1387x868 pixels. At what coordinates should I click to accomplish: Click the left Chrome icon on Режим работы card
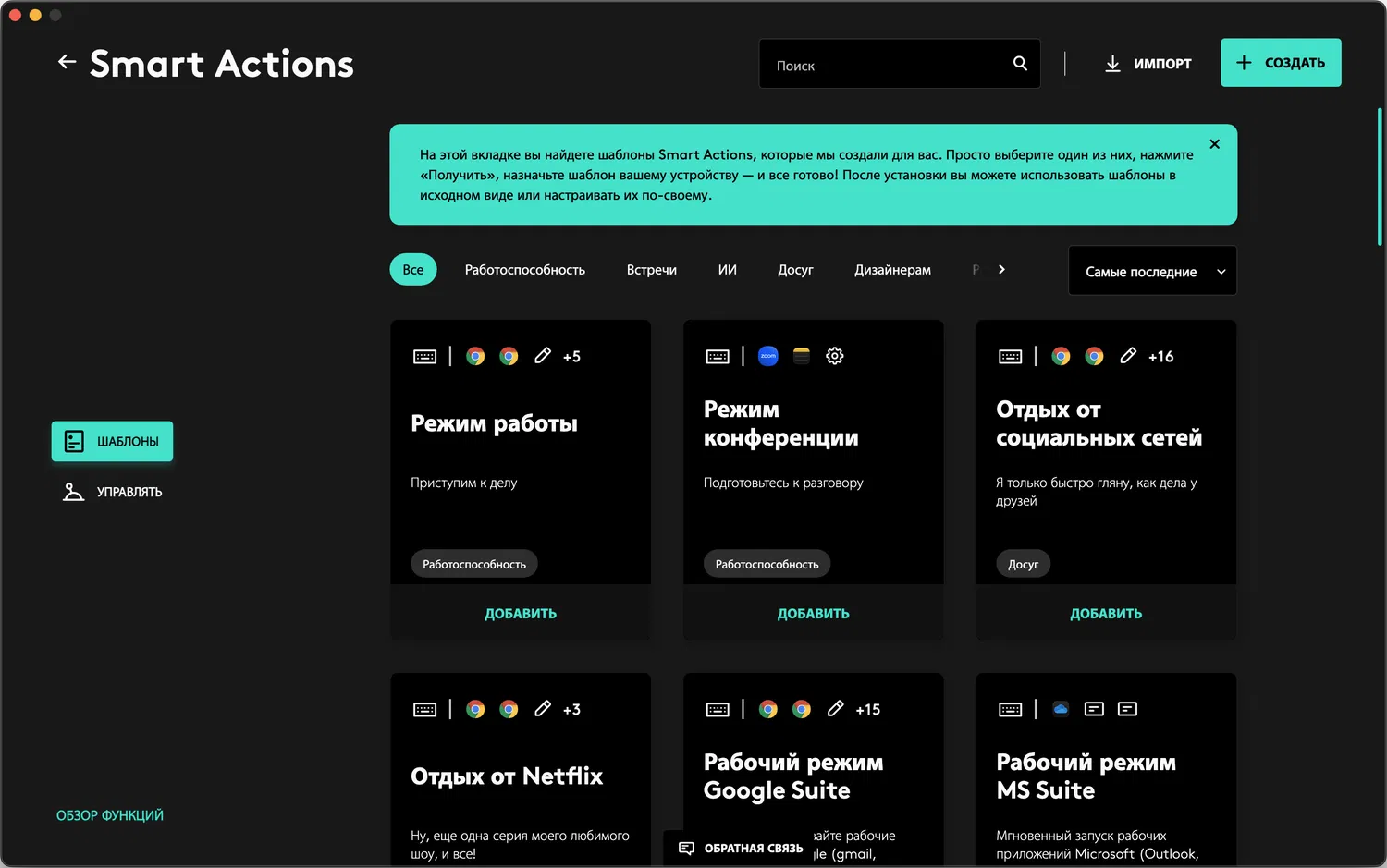[475, 357]
